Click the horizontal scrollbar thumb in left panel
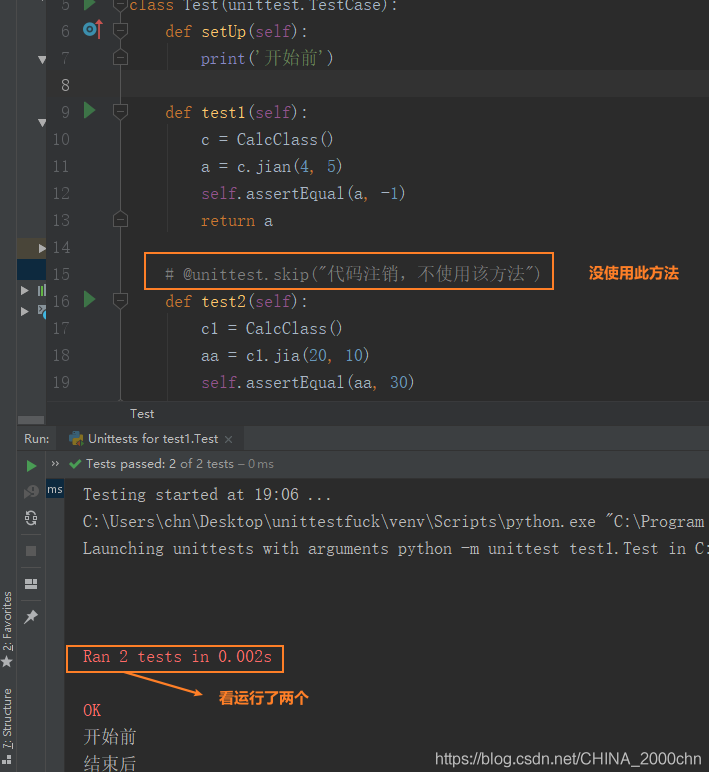 (31, 420)
